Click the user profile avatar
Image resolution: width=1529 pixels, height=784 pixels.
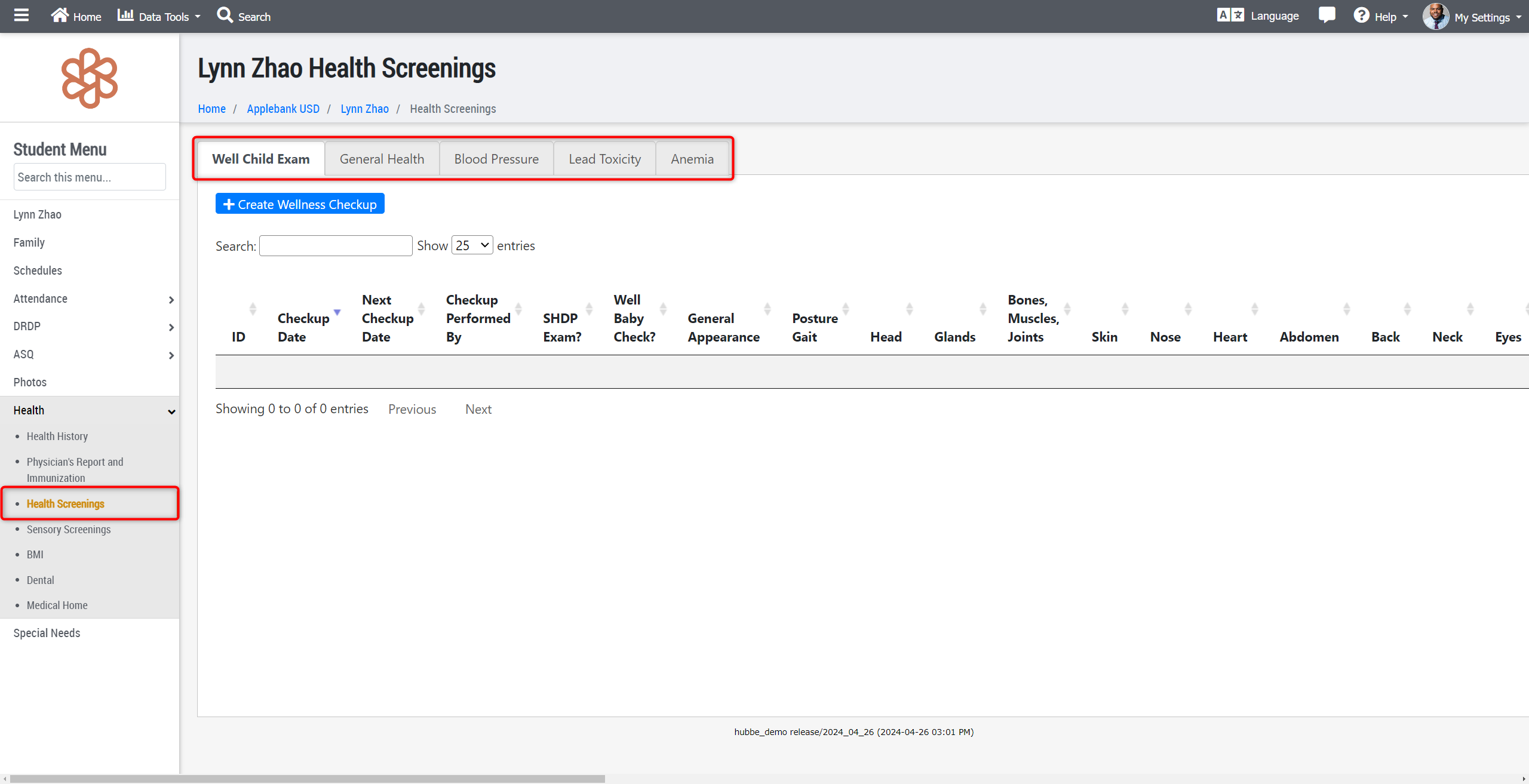click(x=1435, y=17)
